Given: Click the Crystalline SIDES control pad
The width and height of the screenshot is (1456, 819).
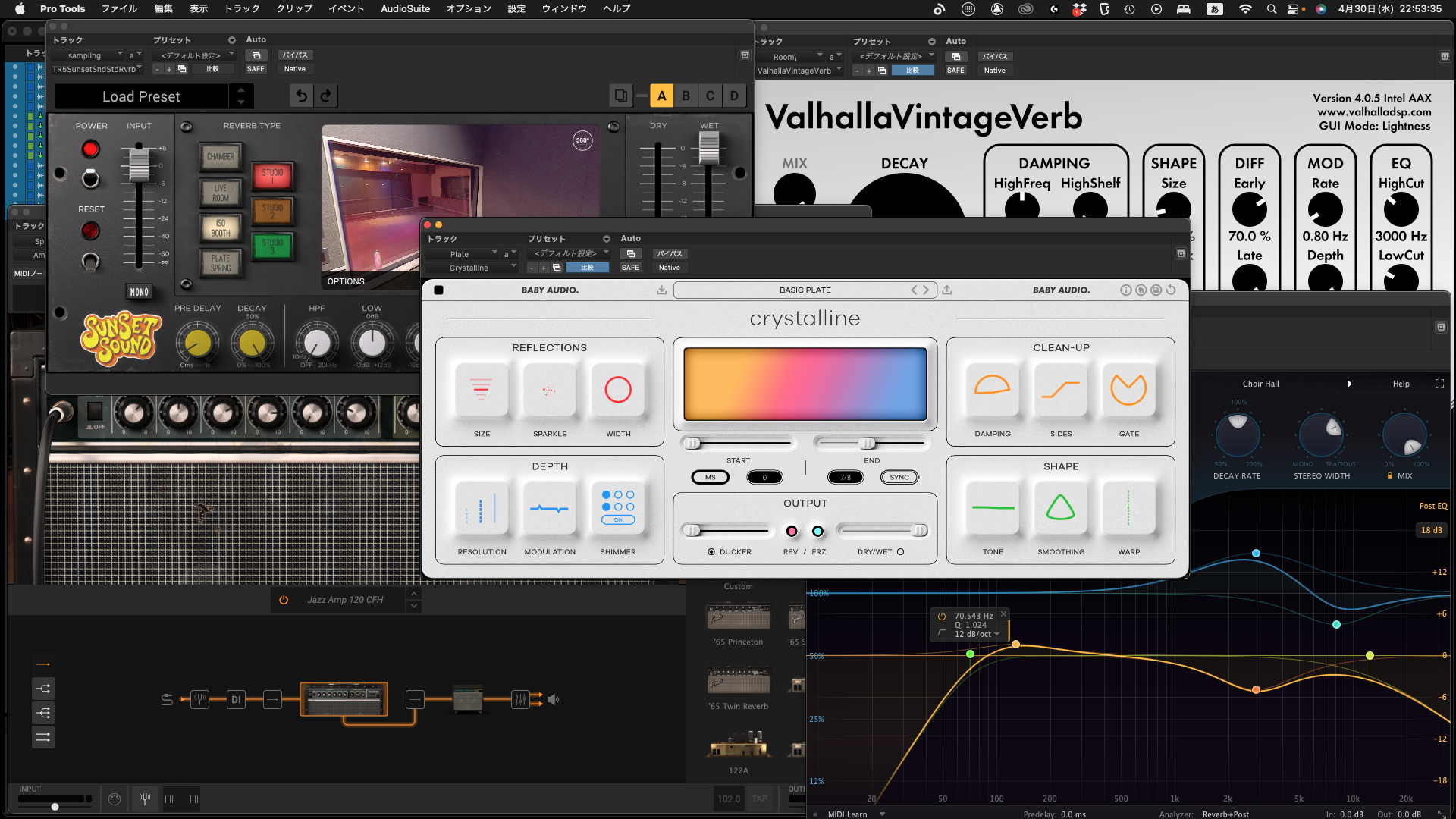Looking at the screenshot, I should click(1061, 390).
